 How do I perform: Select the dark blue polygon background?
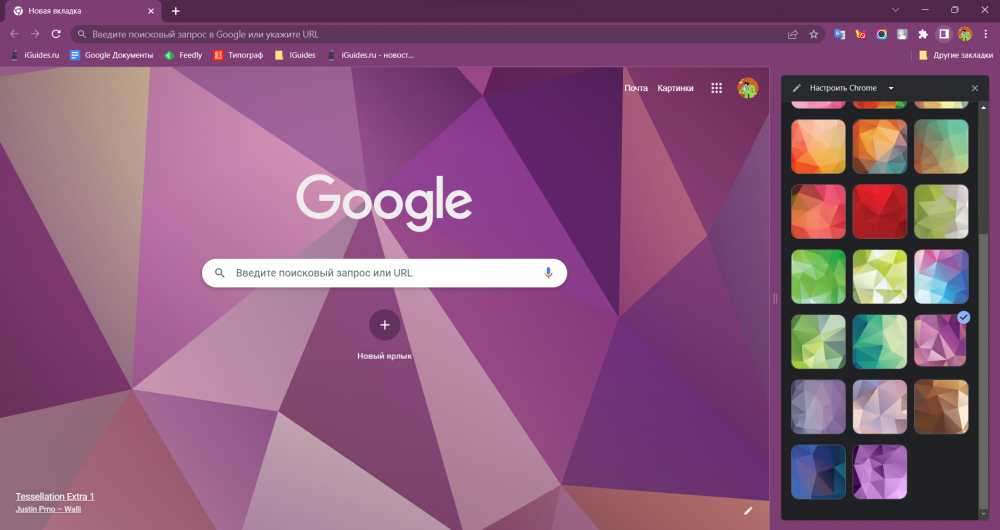click(x=818, y=472)
